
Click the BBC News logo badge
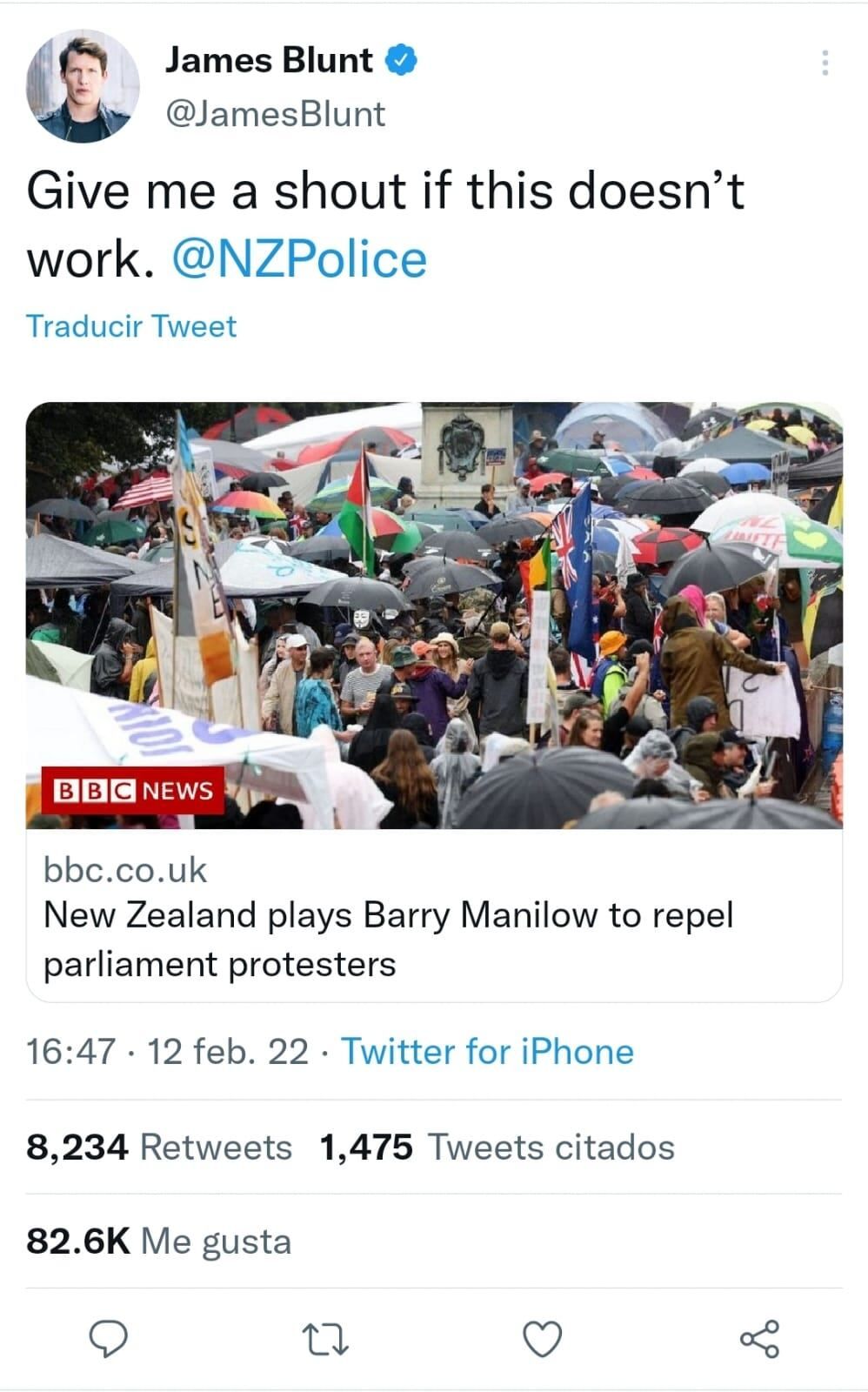pos(133,790)
